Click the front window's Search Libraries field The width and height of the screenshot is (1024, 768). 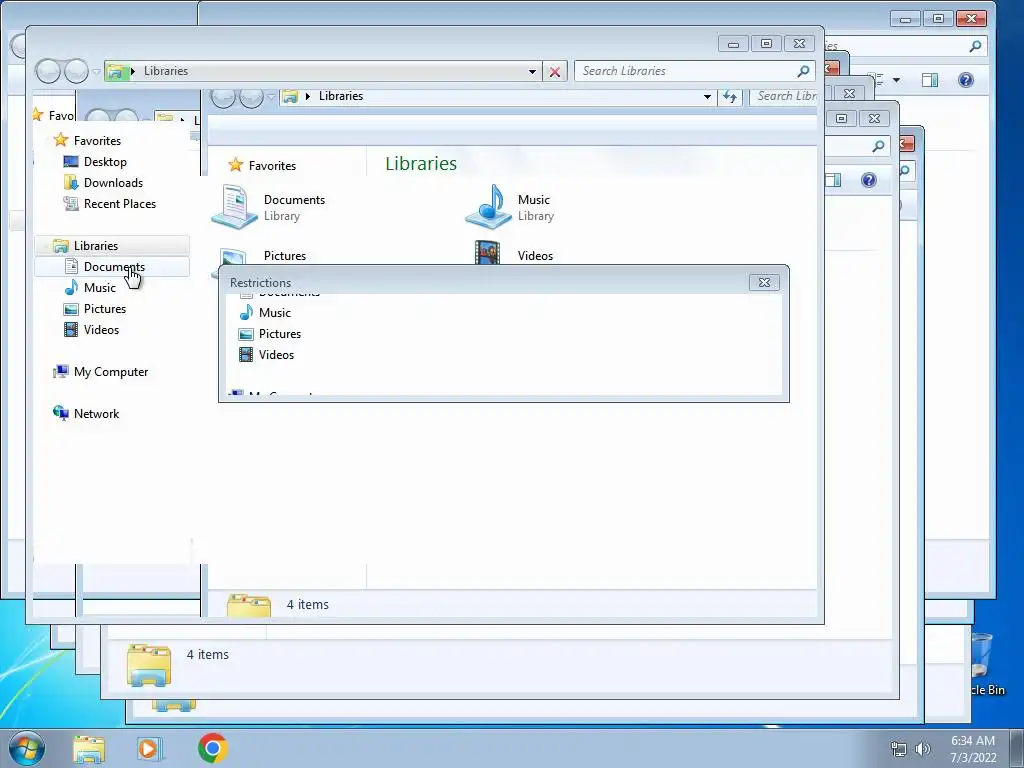686,71
